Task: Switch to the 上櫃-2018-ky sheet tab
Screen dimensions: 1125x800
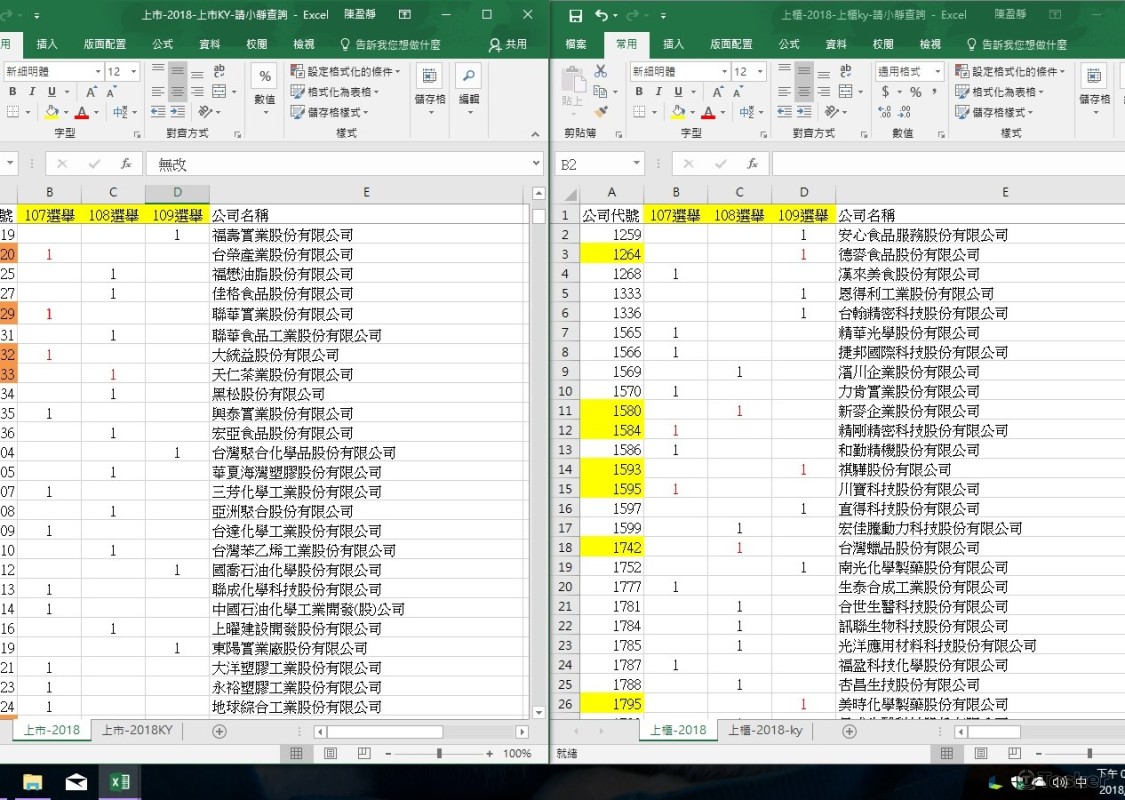Action: 764,731
